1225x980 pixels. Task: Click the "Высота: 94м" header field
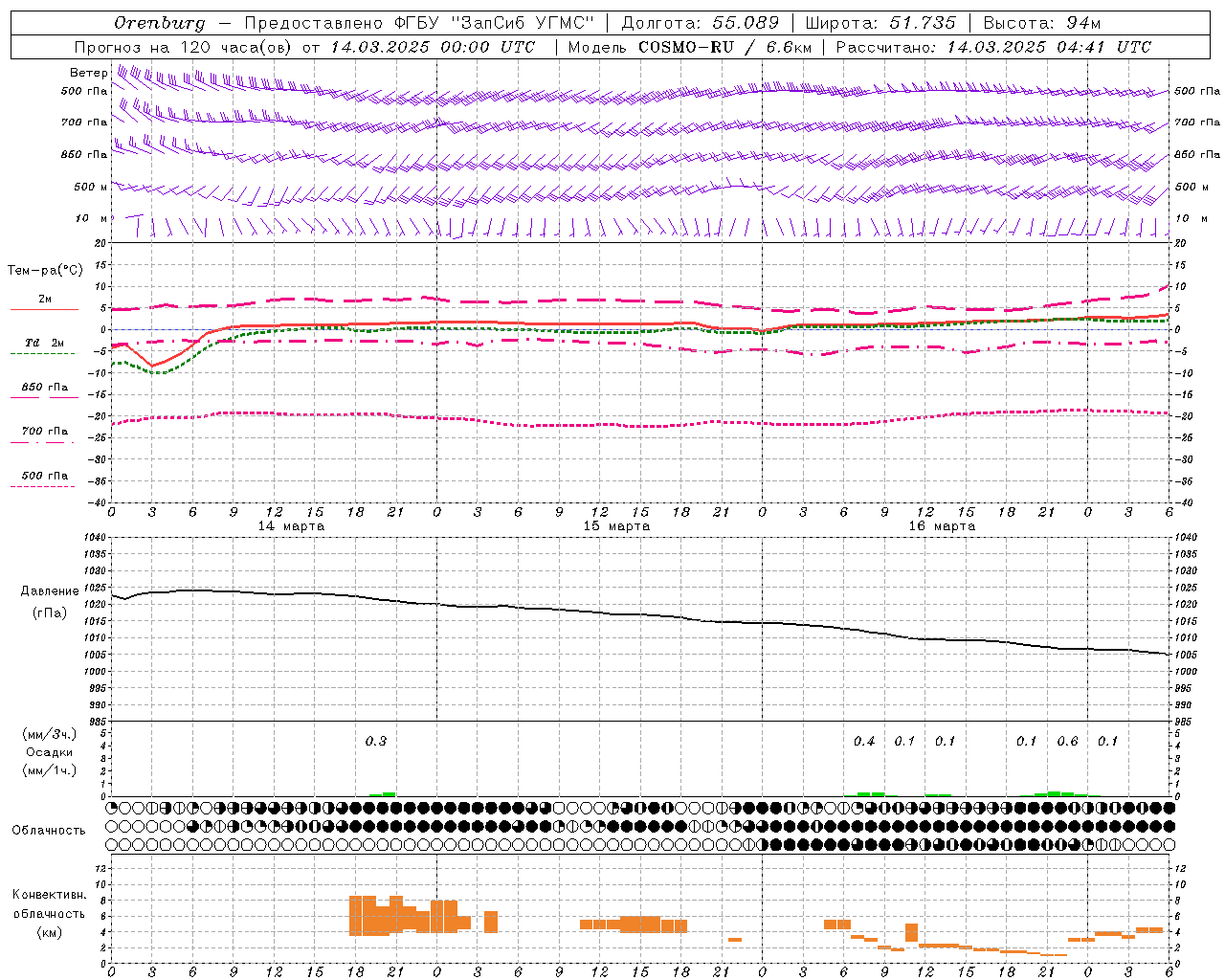[1042, 23]
